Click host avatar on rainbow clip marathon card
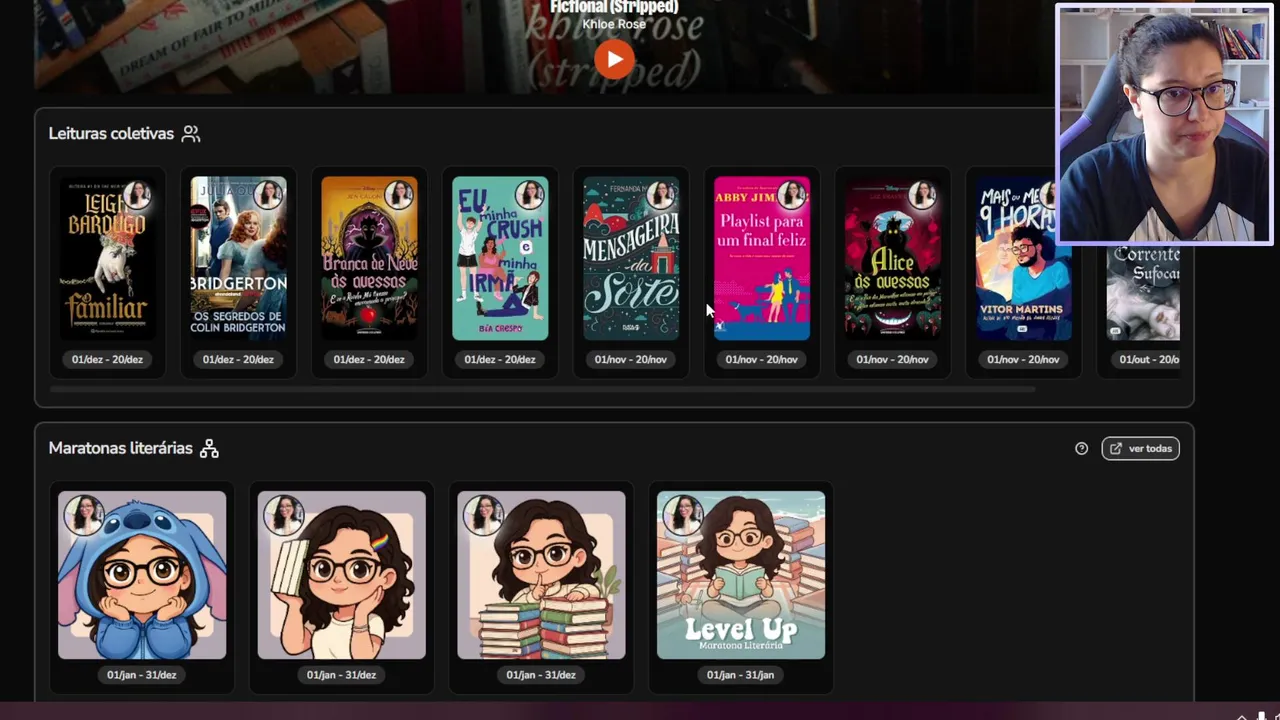This screenshot has height=720, width=1280. [x=283, y=515]
